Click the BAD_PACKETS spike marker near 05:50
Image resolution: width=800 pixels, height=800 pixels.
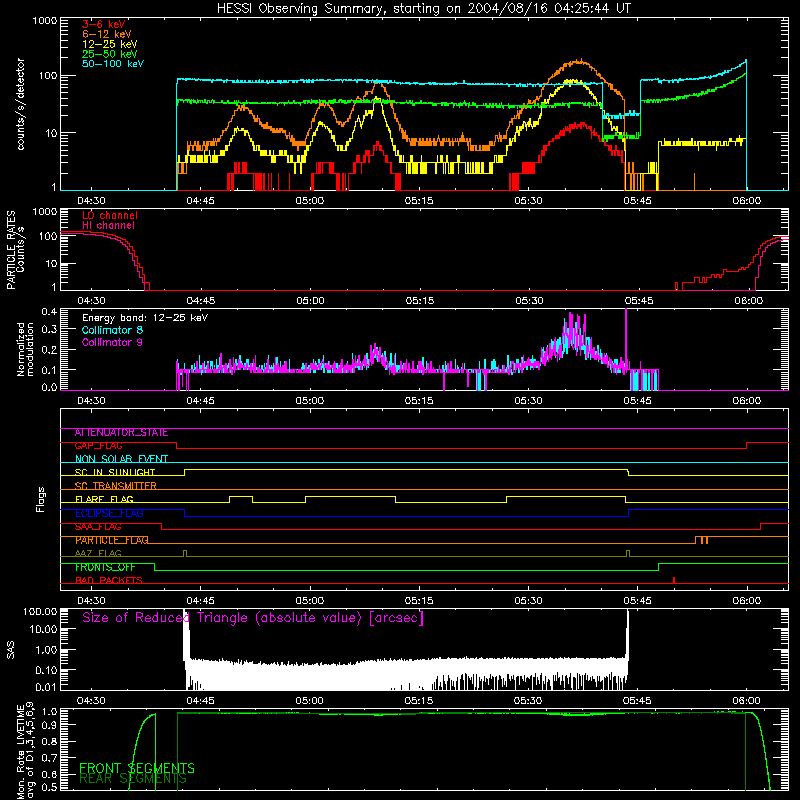coord(674,580)
